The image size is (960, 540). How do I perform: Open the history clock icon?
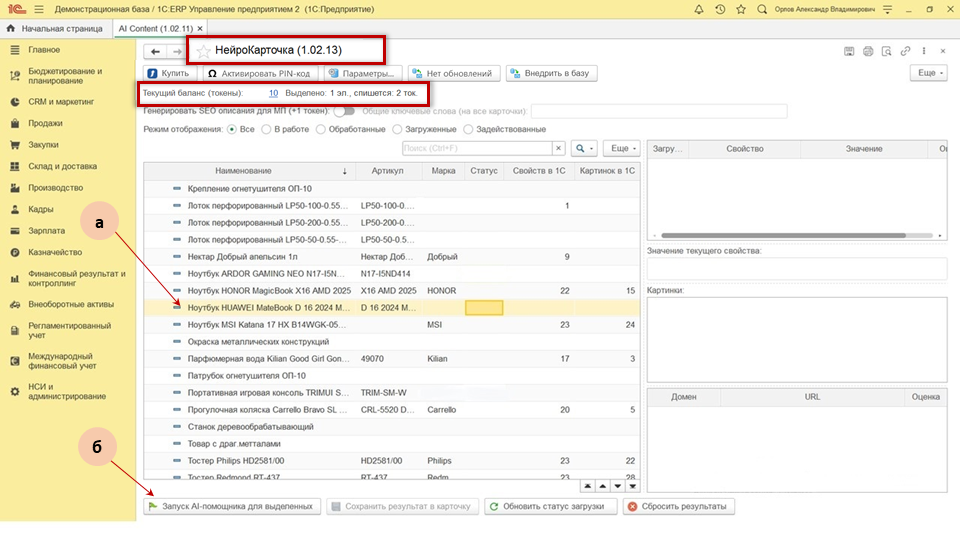point(720,9)
